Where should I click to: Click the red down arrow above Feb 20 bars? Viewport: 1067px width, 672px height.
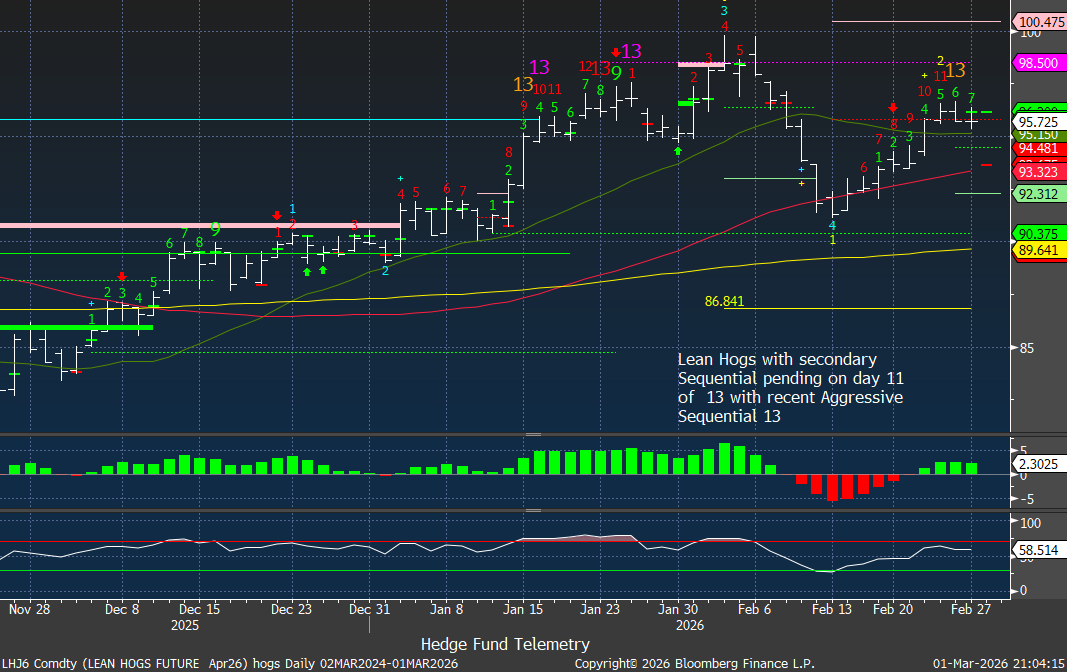893,107
